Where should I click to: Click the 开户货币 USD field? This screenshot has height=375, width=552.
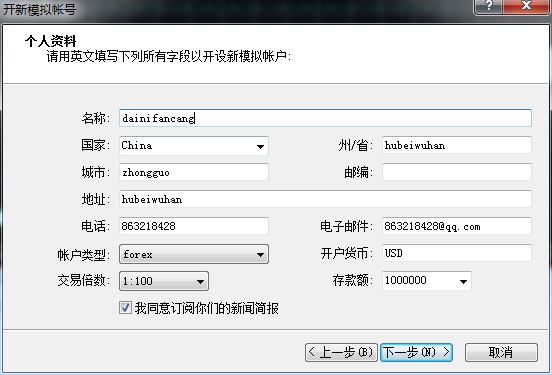point(457,253)
